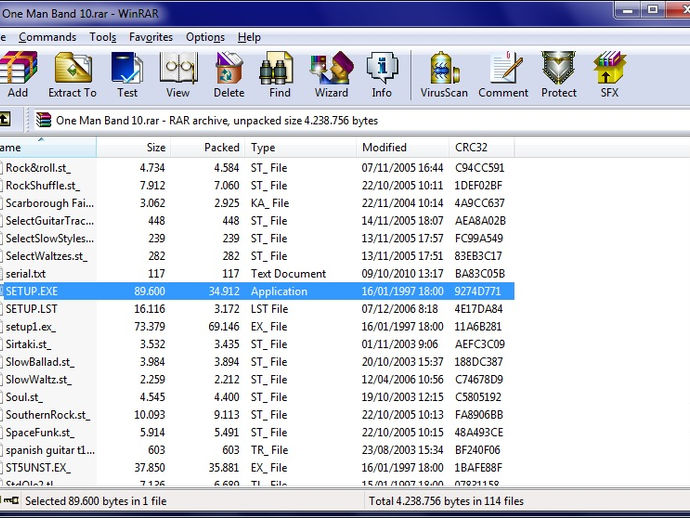Image resolution: width=690 pixels, height=518 pixels.
Task: Select the SETUP.LST file
Action: [x=31, y=309]
